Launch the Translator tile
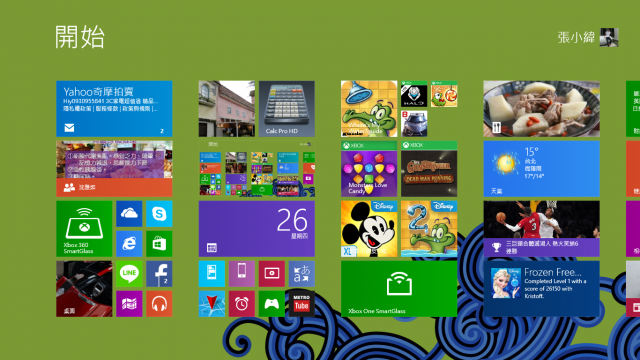Screen dimensions: 640x360 [x=302, y=273]
